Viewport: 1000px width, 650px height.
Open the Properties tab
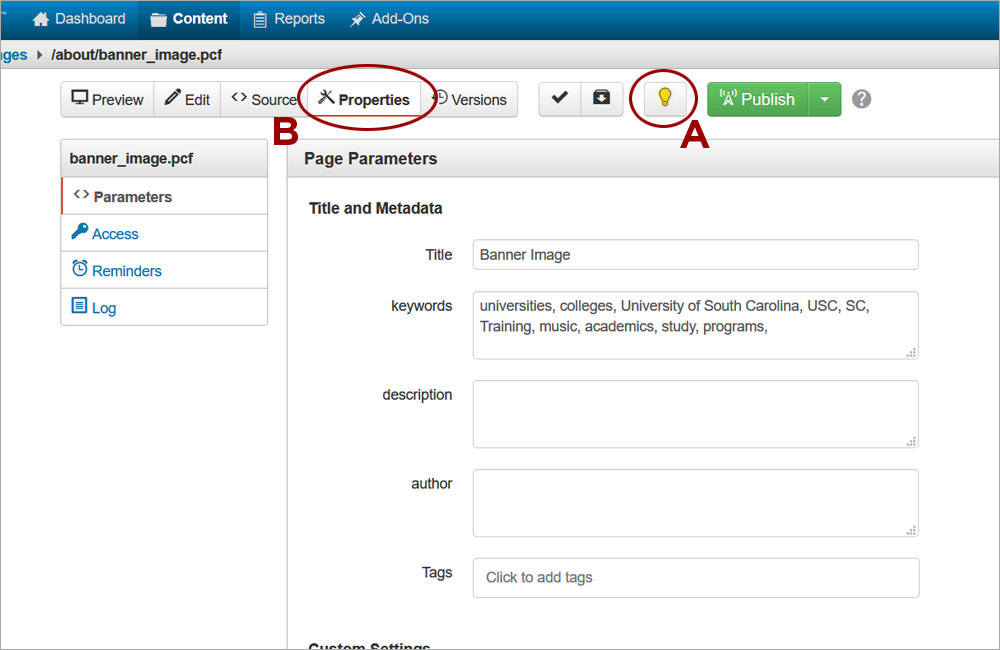[x=364, y=100]
